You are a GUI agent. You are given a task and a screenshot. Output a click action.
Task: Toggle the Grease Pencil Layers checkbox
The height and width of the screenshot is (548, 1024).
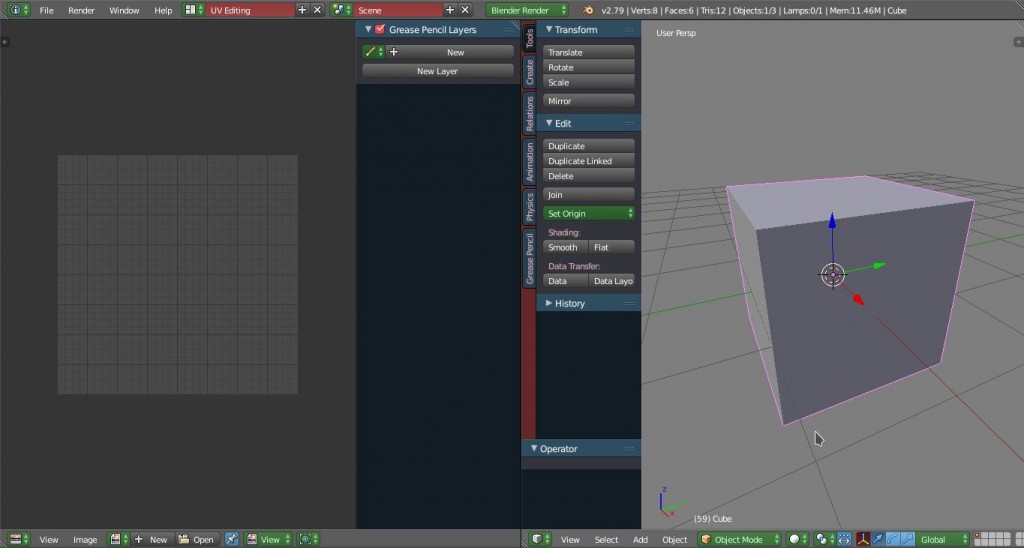coord(380,30)
